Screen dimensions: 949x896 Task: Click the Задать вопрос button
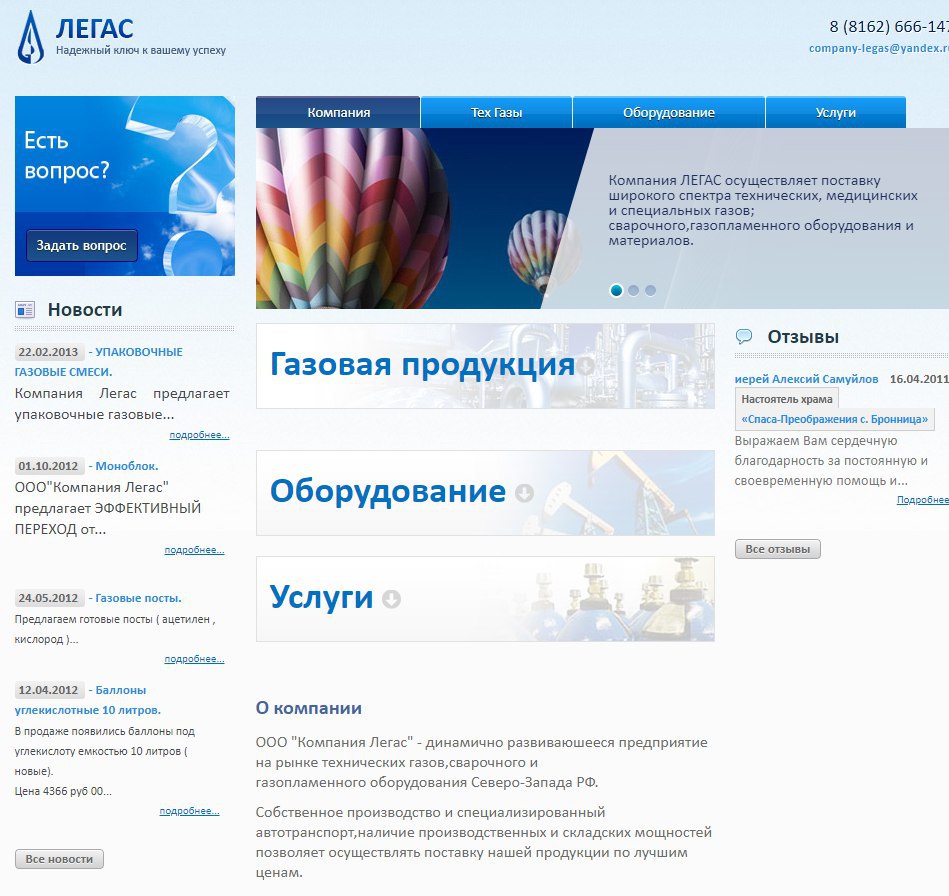tap(82, 245)
